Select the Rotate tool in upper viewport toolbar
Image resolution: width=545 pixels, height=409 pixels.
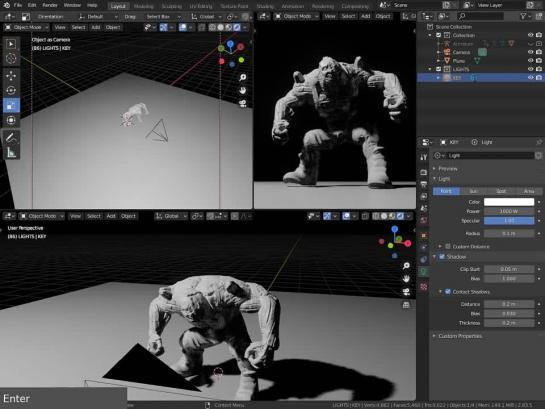click(11, 90)
